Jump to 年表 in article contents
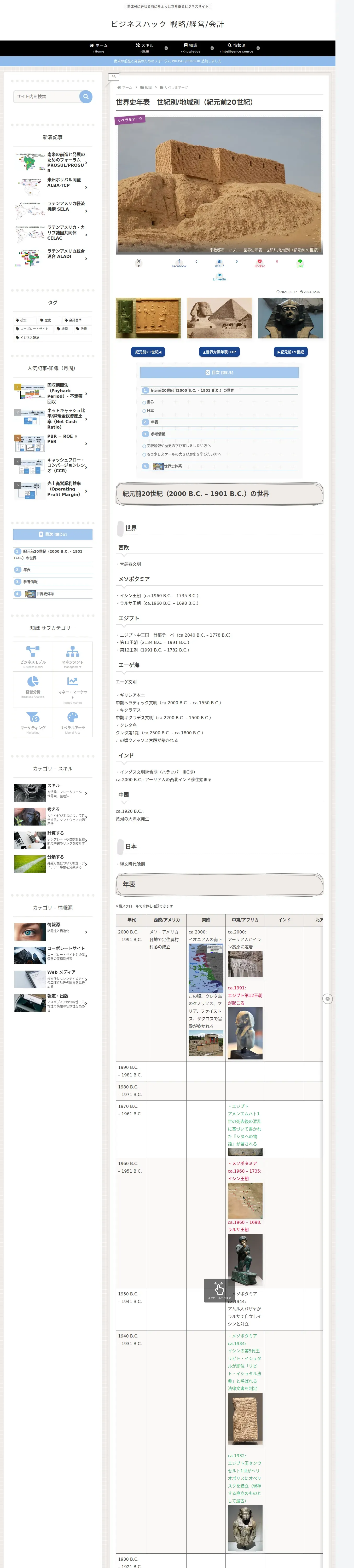Viewport: 354px width, 1568px height. (154, 422)
